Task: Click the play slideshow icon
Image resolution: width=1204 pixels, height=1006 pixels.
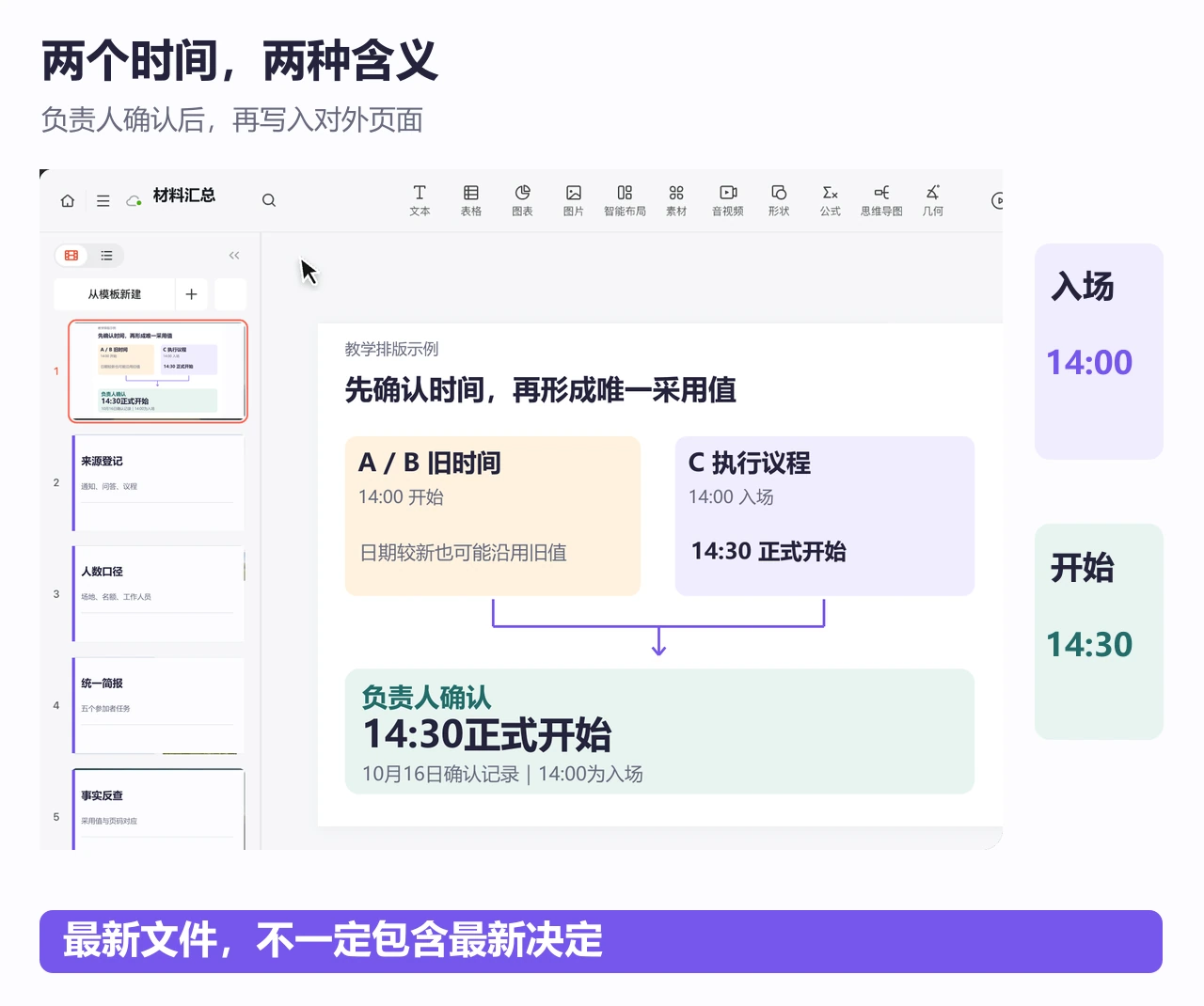Action: click(x=997, y=200)
